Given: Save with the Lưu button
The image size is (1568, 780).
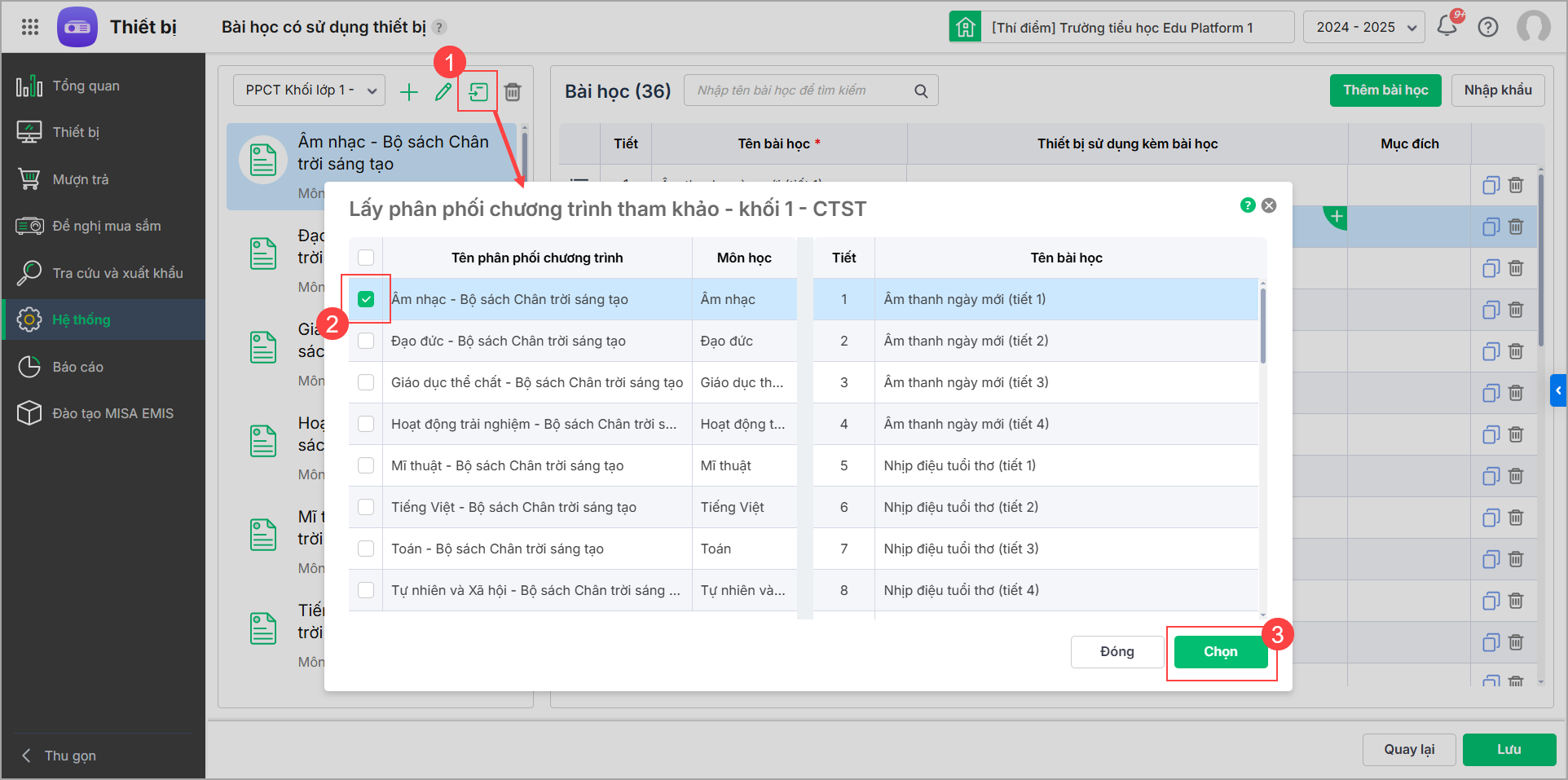Looking at the screenshot, I should click(x=1509, y=749).
